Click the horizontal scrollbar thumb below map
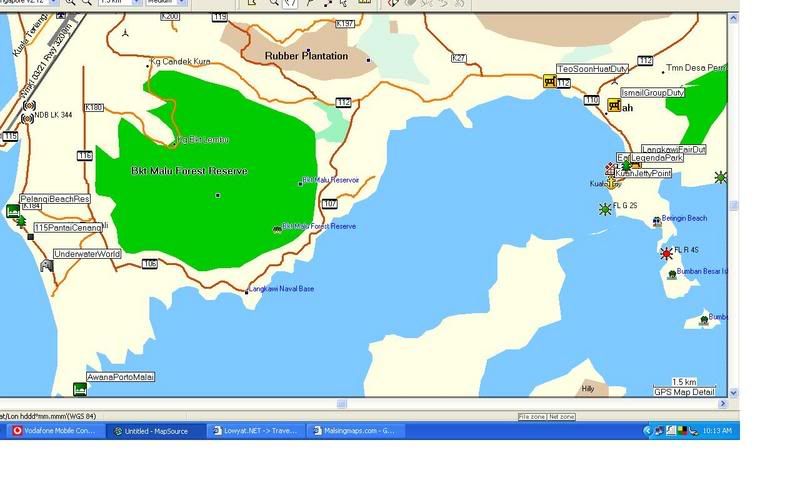 click(342, 404)
